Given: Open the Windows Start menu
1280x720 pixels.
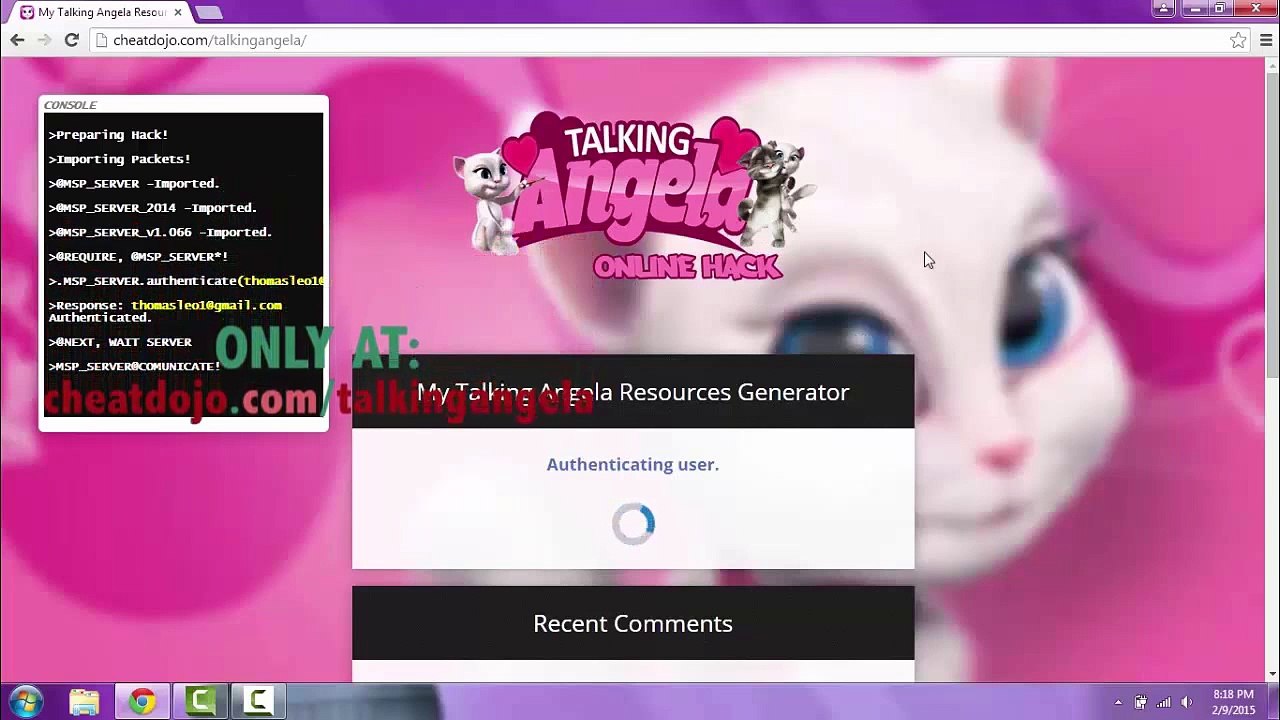Looking at the screenshot, I should [x=27, y=702].
